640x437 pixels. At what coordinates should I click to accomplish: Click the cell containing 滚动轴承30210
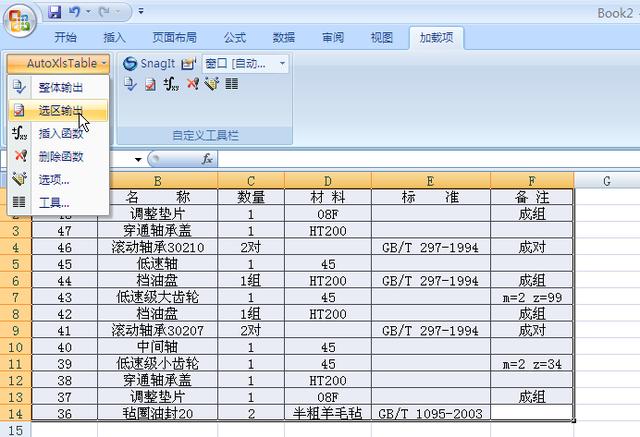(x=158, y=247)
